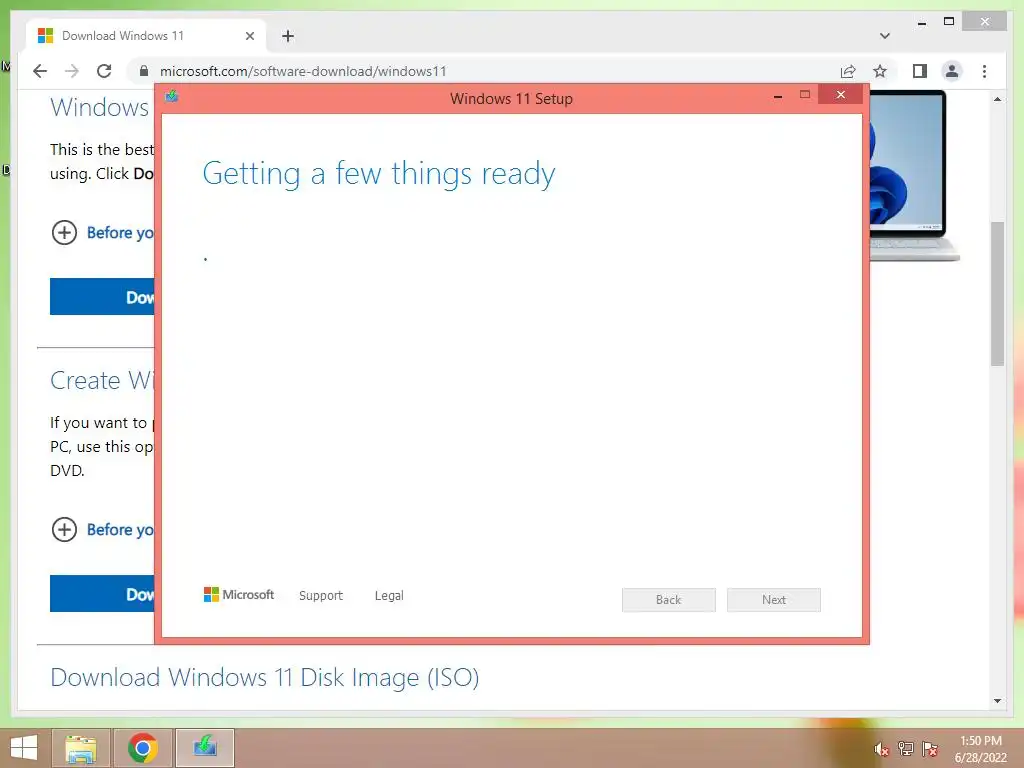The width and height of the screenshot is (1024, 768).
Task: Expand second Before you begin section
Action: point(64,530)
